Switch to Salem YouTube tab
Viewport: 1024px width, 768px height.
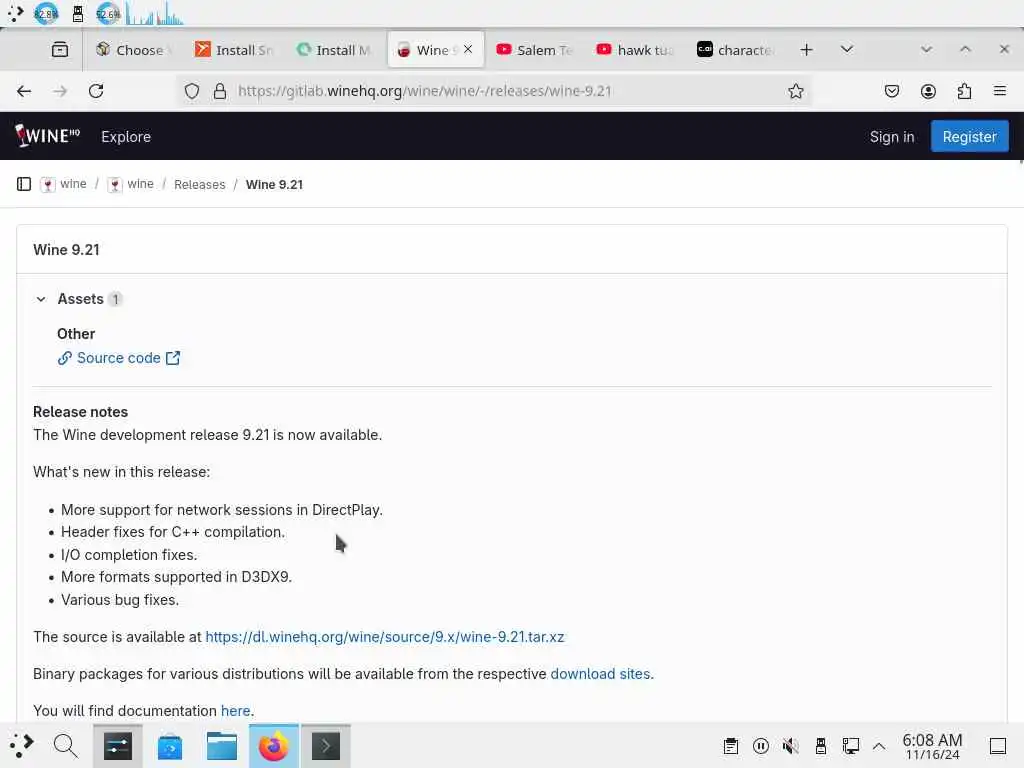pos(535,50)
